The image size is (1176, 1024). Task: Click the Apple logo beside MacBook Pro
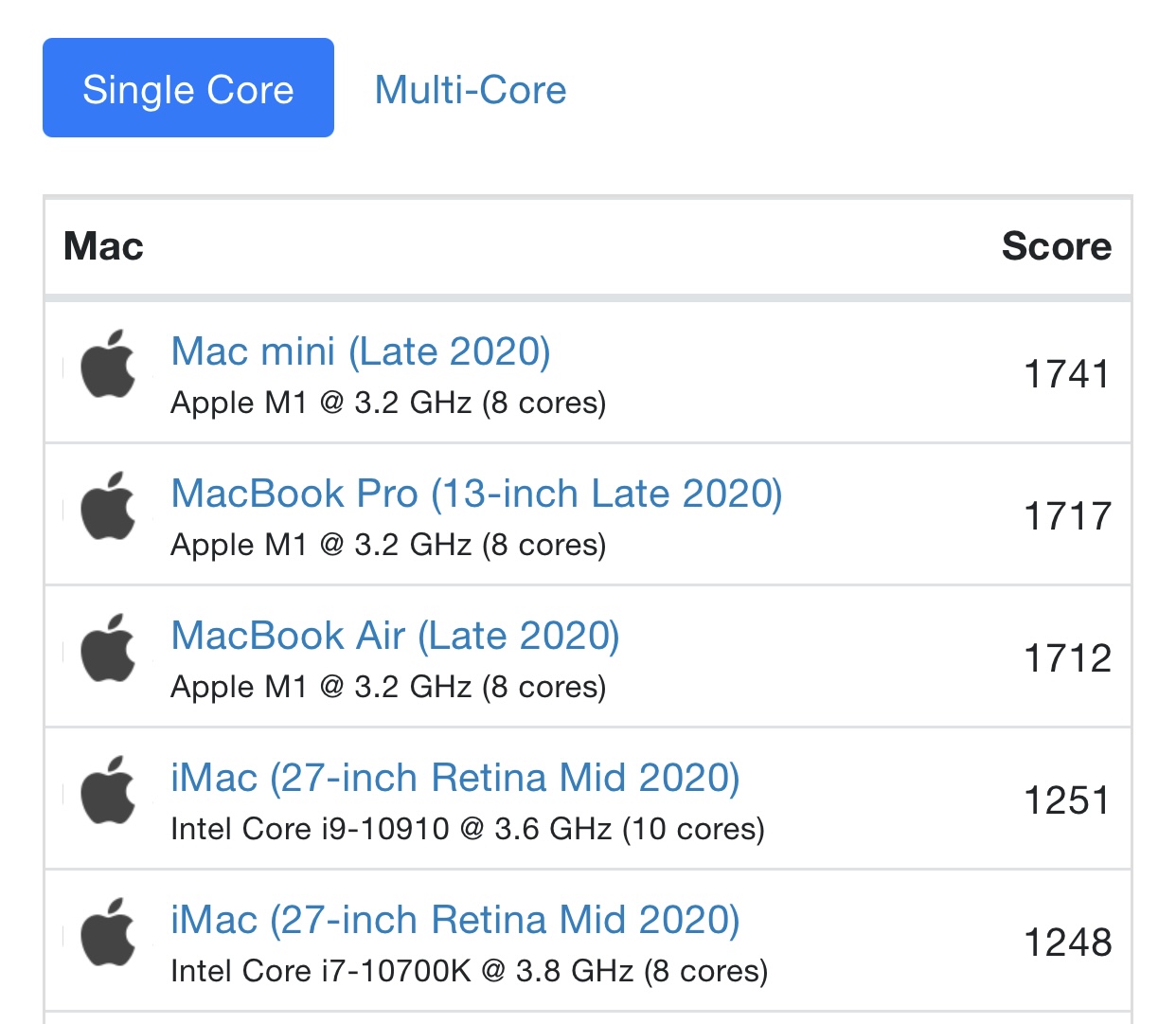pyautogui.click(x=108, y=507)
